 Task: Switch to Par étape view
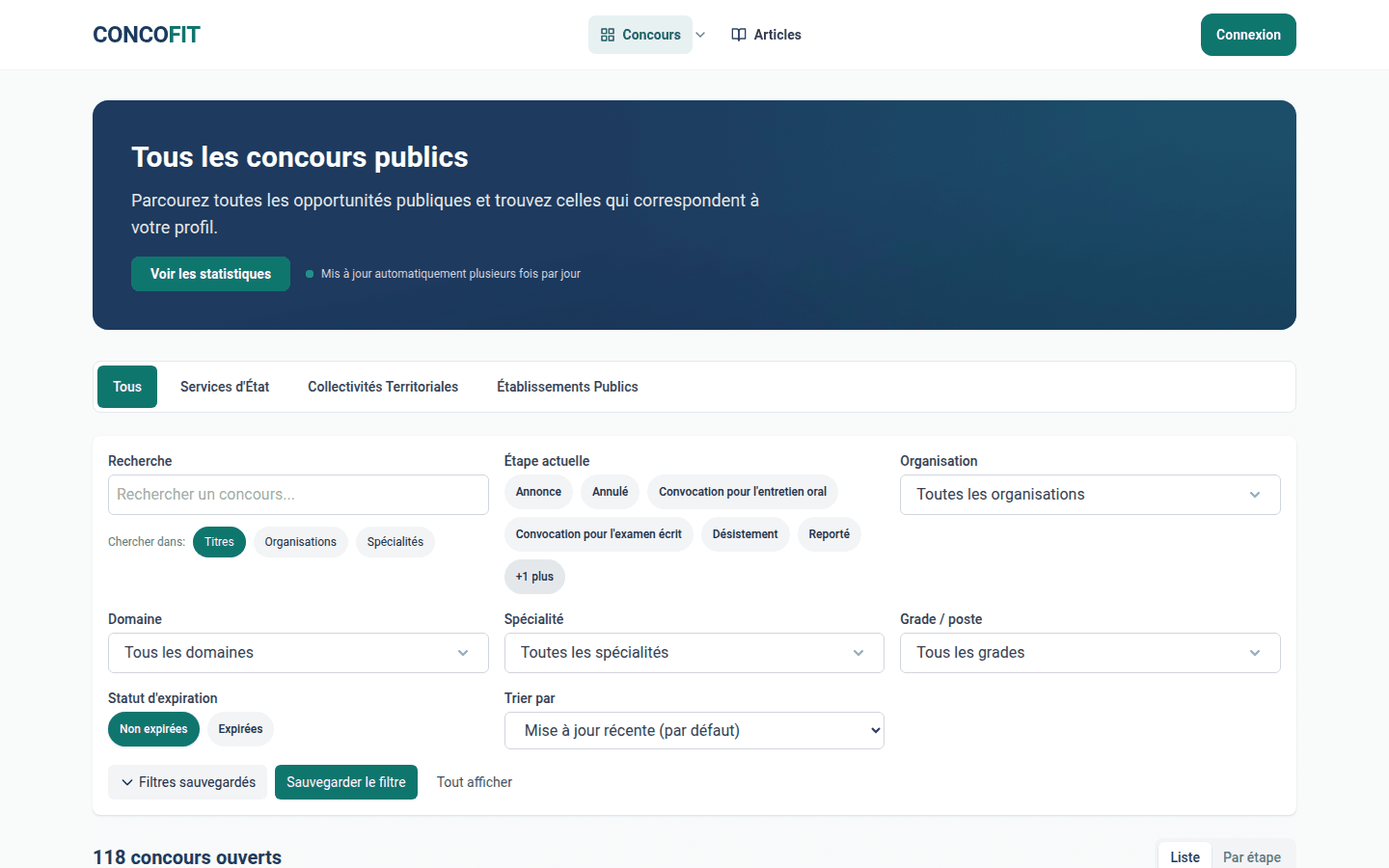pos(1252,856)
